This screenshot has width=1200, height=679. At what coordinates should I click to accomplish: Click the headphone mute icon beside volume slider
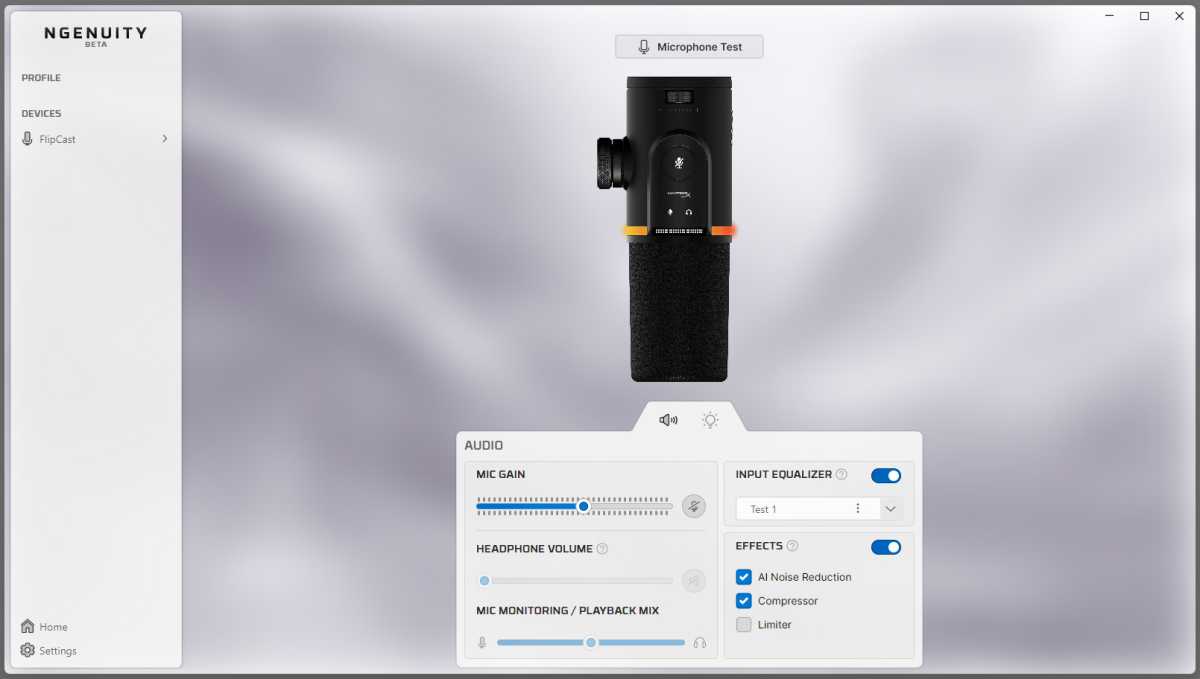coord(693,580)
